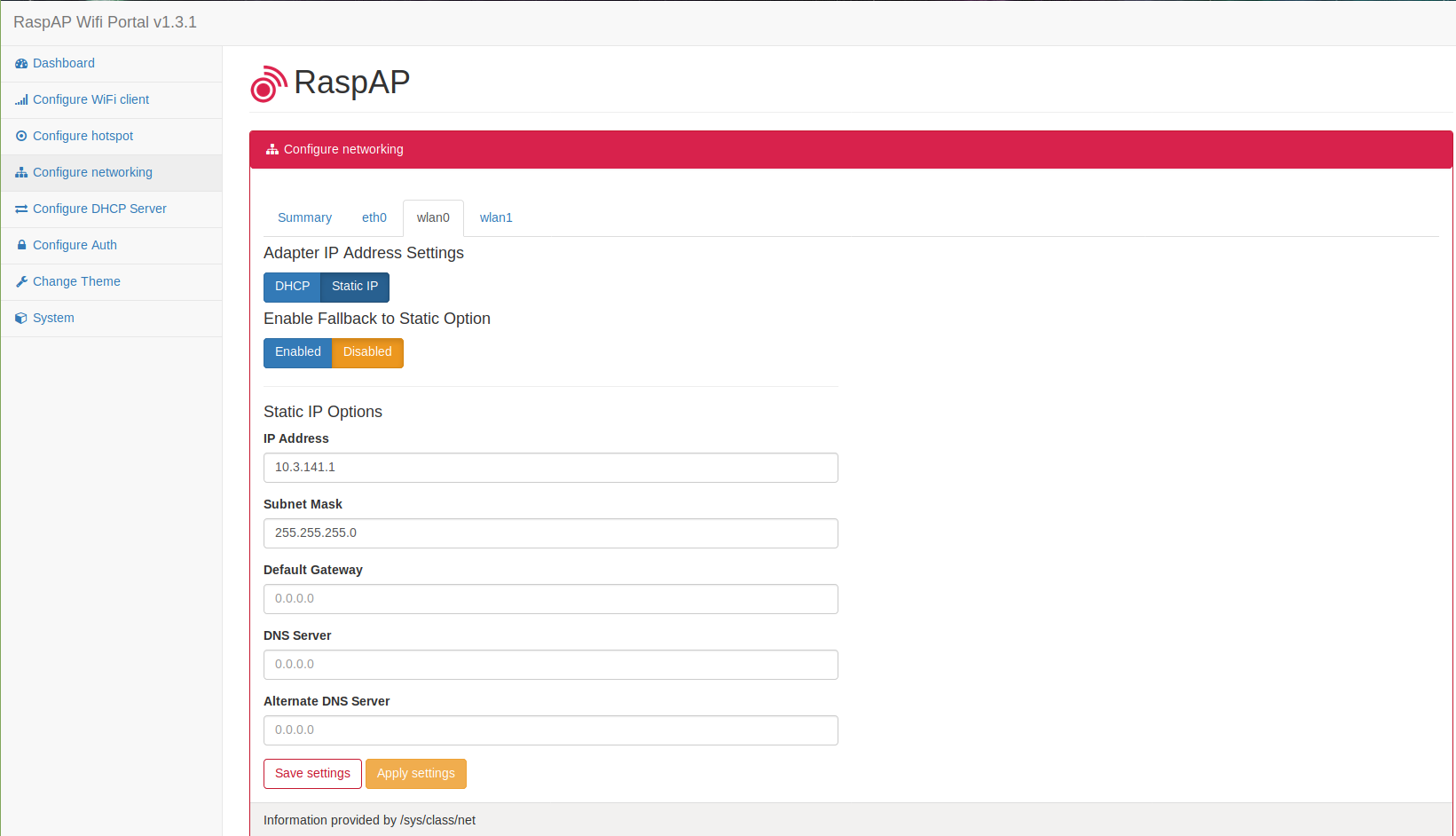Click the 'RaspAP' page heading text

(352, 83)
